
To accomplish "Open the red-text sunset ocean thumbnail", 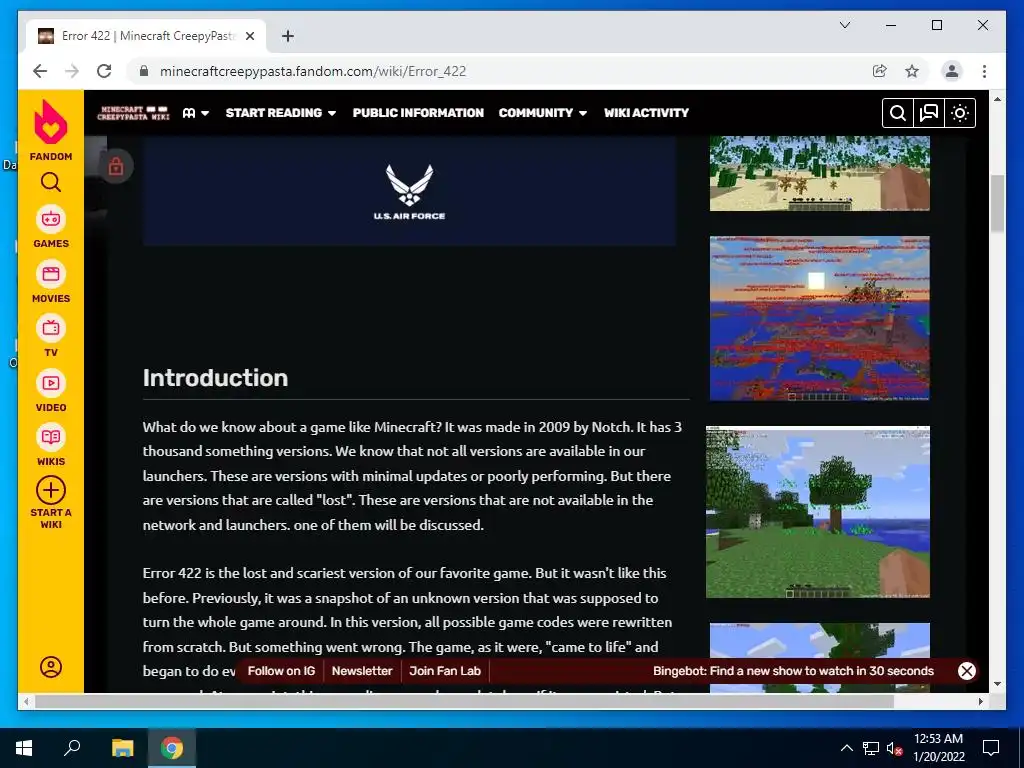I will point(820,318).
